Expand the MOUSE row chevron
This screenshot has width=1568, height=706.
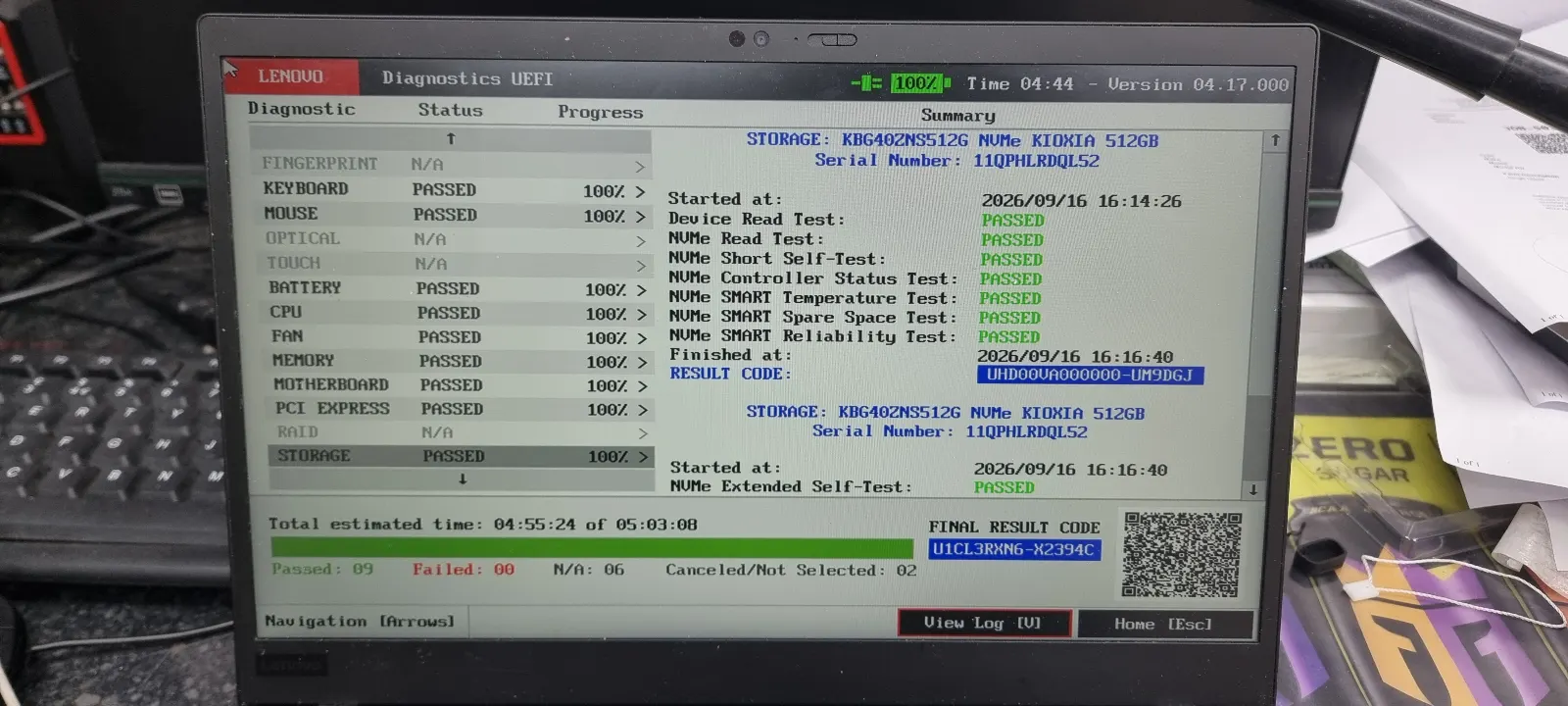pos(640,216)
